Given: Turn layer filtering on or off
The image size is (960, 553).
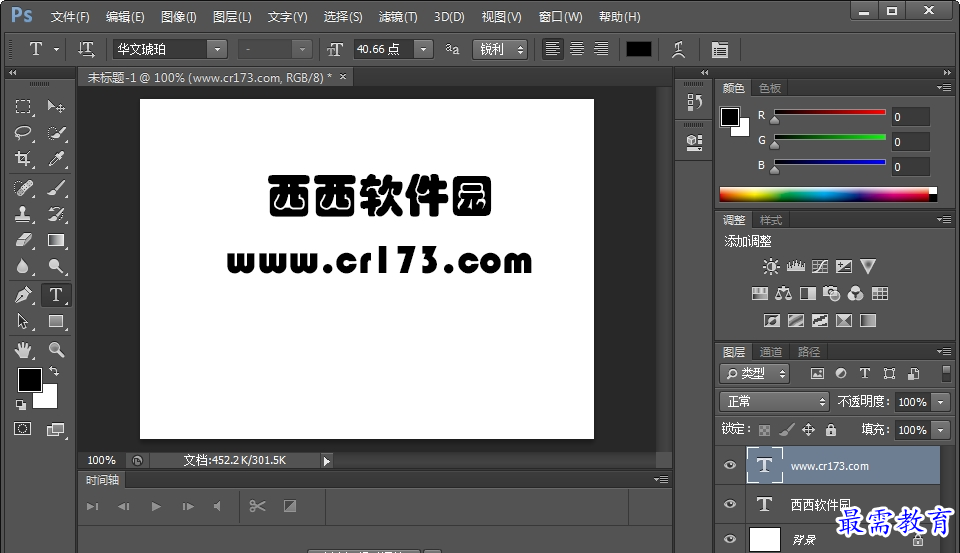Looking at the screenshot, I should [x=947, y=374].
